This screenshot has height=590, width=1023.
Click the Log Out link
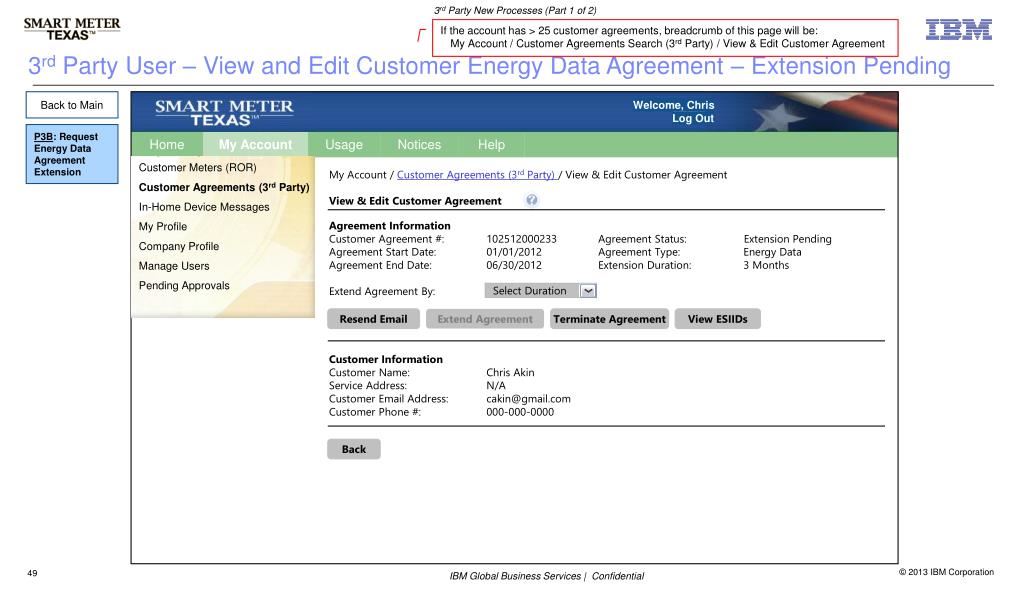[693, 119]
